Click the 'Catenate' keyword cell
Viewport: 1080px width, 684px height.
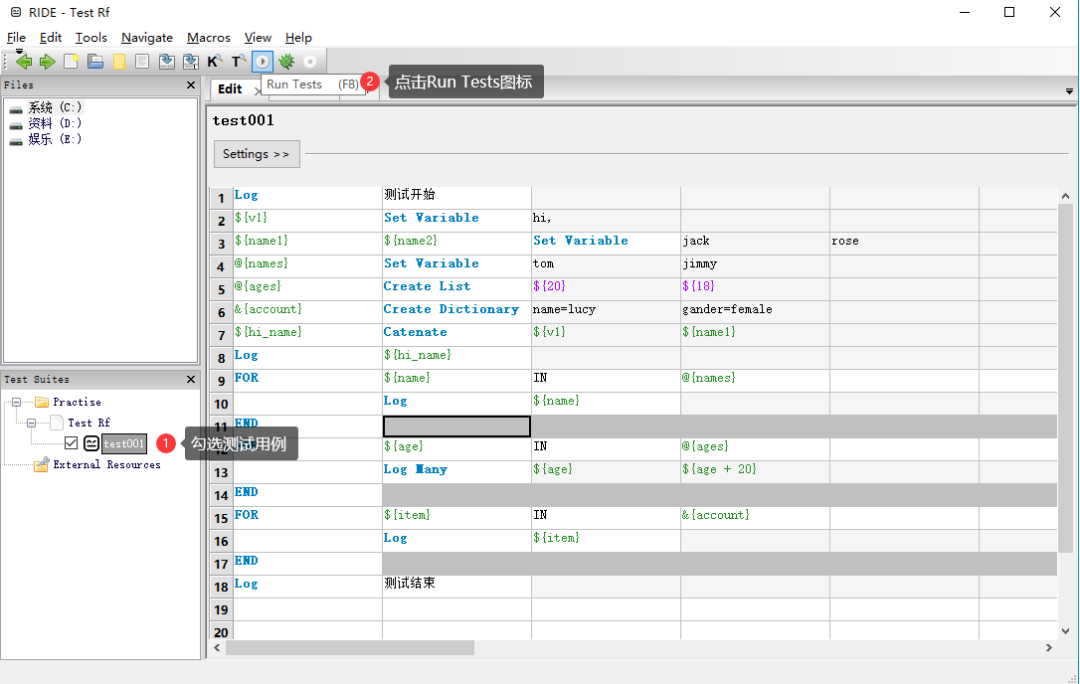[457, 335]
